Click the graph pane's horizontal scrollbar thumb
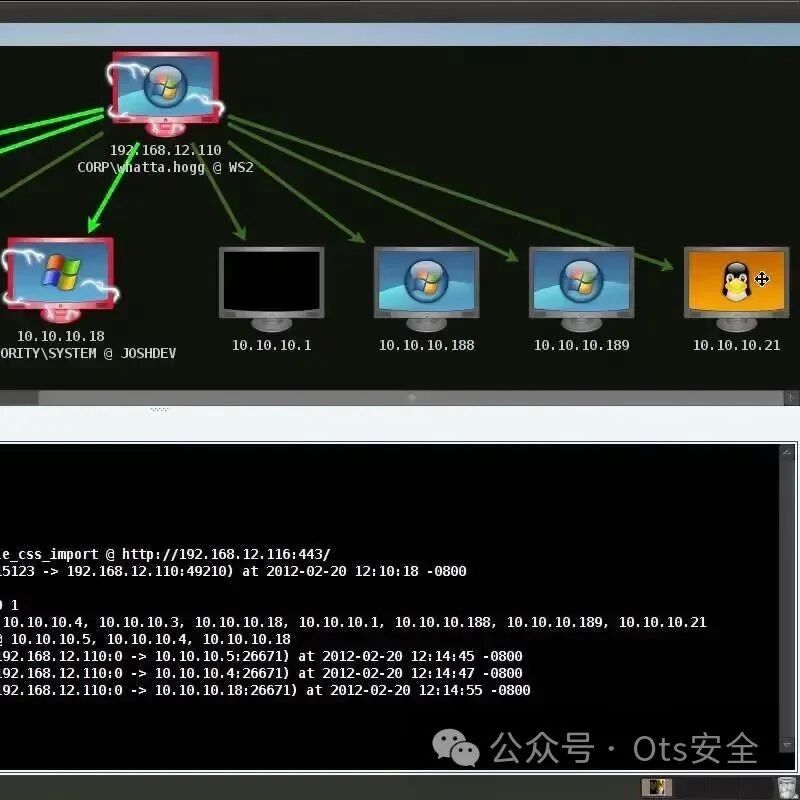 coord(411,398)
